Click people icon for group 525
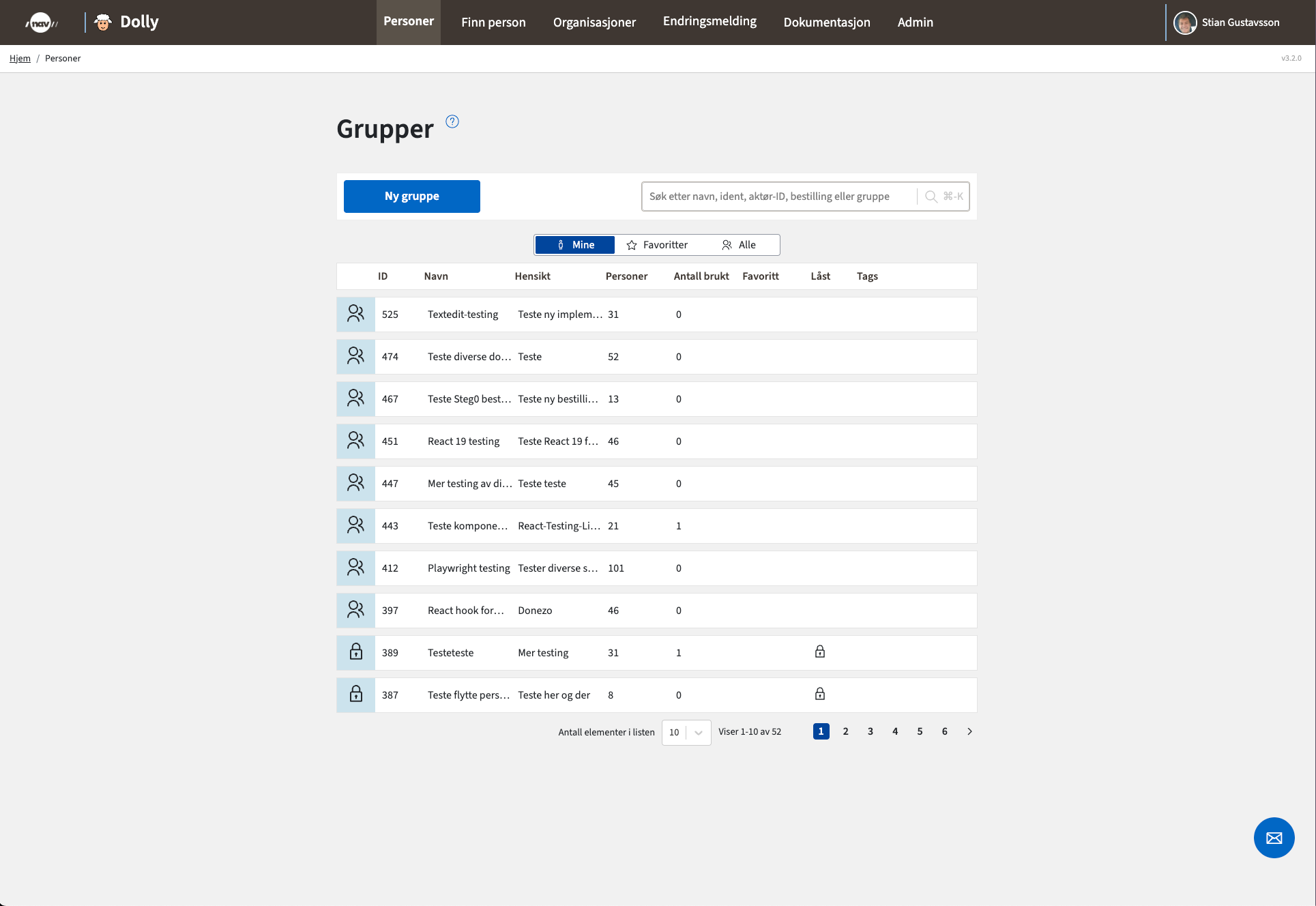Image resolution: width=1316 pixels, height=906 pixels. [x=355, y=314]
